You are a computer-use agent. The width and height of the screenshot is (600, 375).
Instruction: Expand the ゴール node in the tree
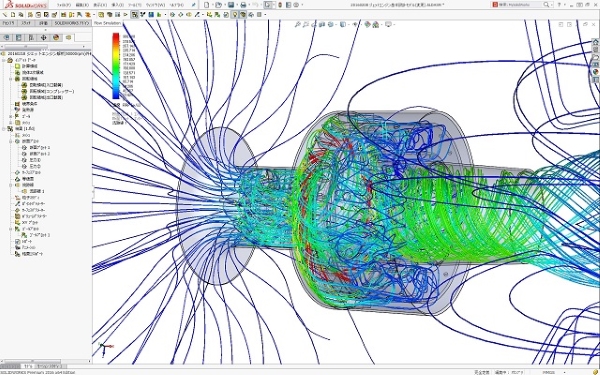click(x=11, y=116)
